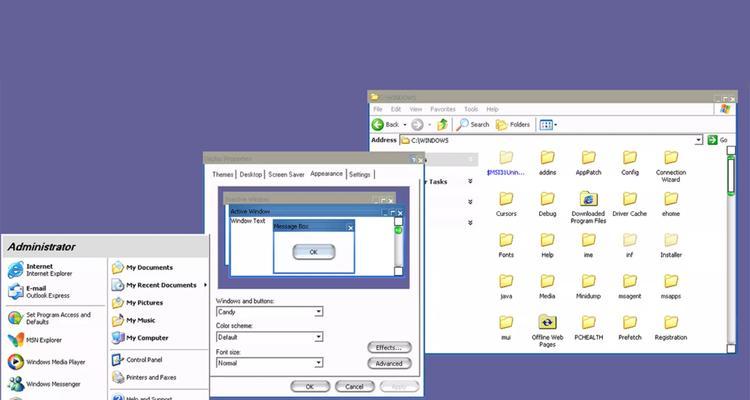Viewport: 750px width, 400px height.
Task: Open Color scheme dropdown
Action: (x=319, y=337)
